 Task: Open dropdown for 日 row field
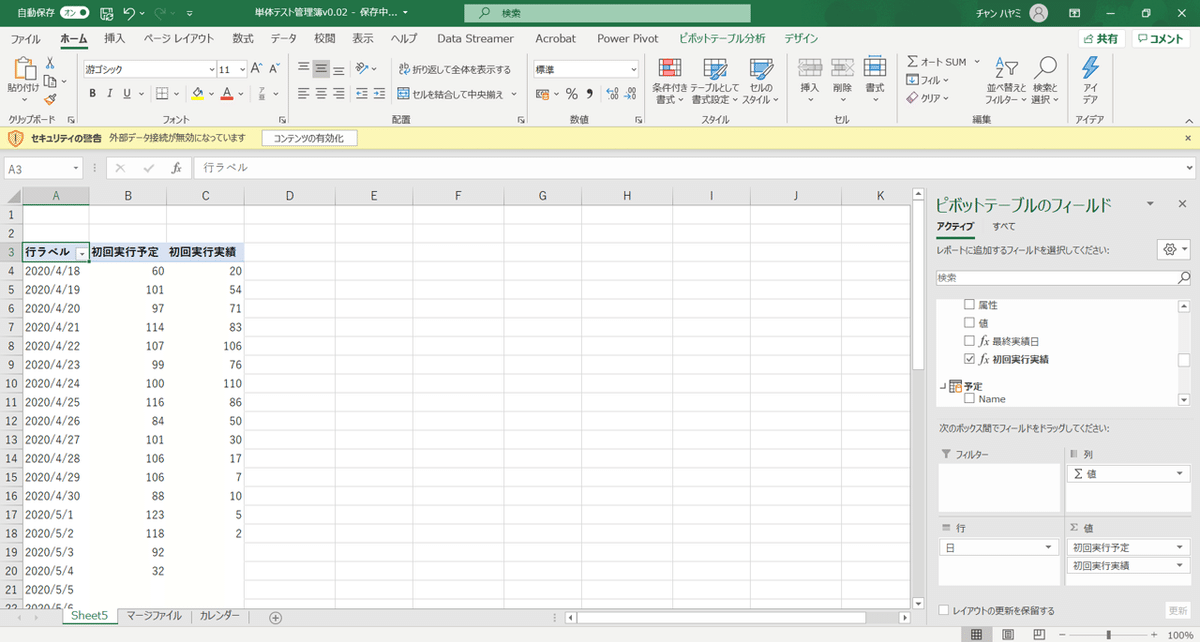[x=1049, y=547]
